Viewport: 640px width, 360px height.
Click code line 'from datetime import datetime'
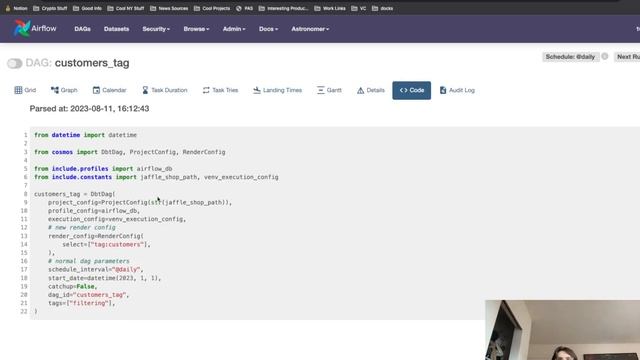[x=85, y=135]
